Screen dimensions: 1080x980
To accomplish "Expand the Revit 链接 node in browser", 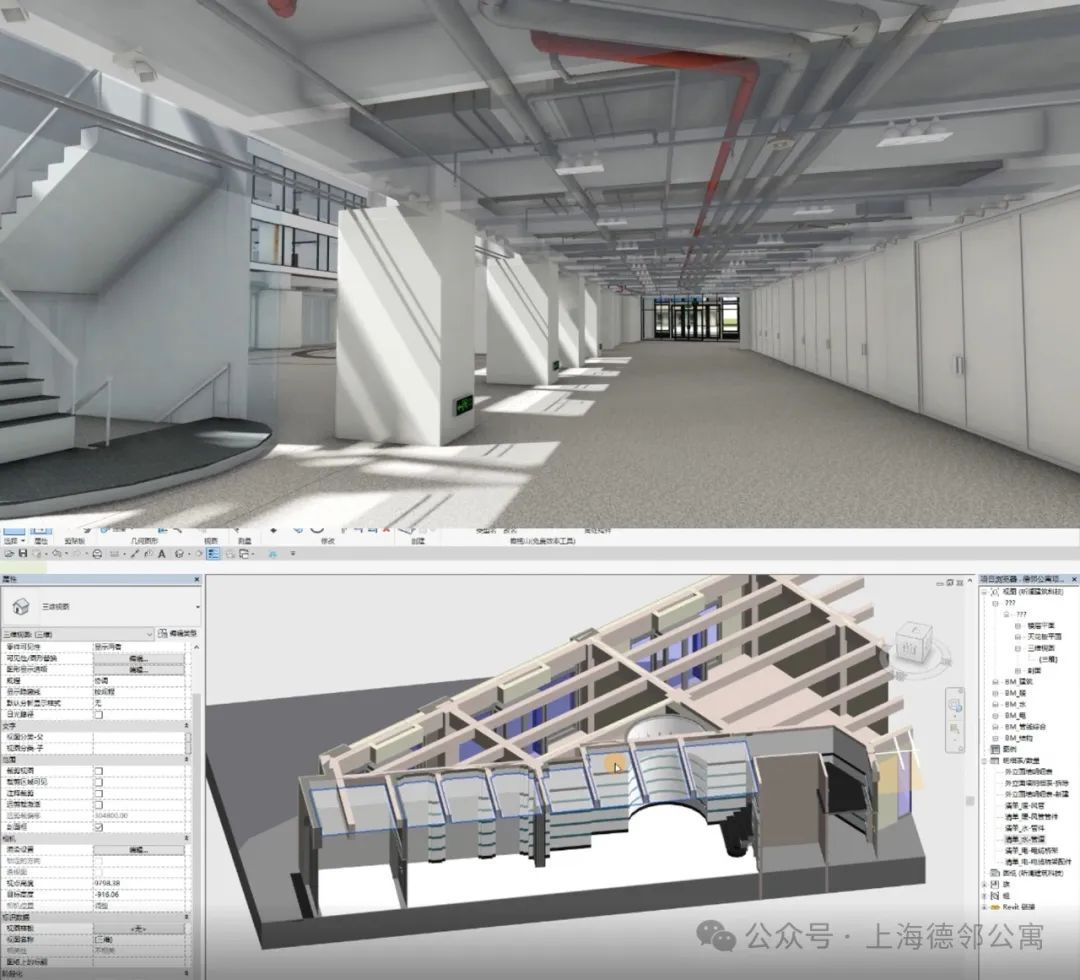I will [985, 907].
